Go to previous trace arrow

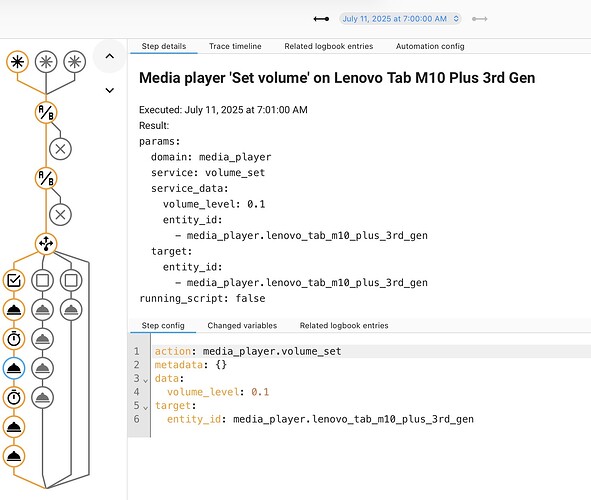[x=321, y=19]
